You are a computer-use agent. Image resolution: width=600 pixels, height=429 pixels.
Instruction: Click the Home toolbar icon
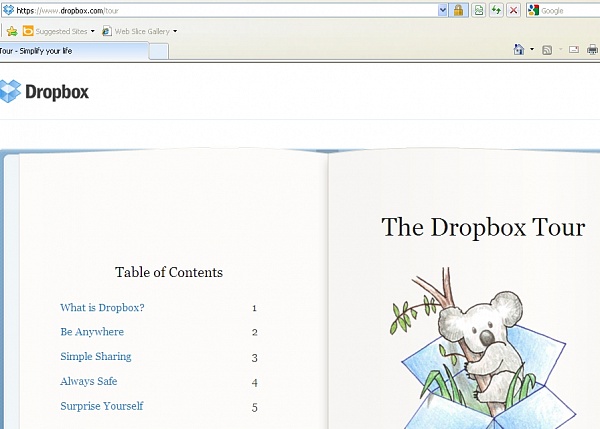point(518,49)
